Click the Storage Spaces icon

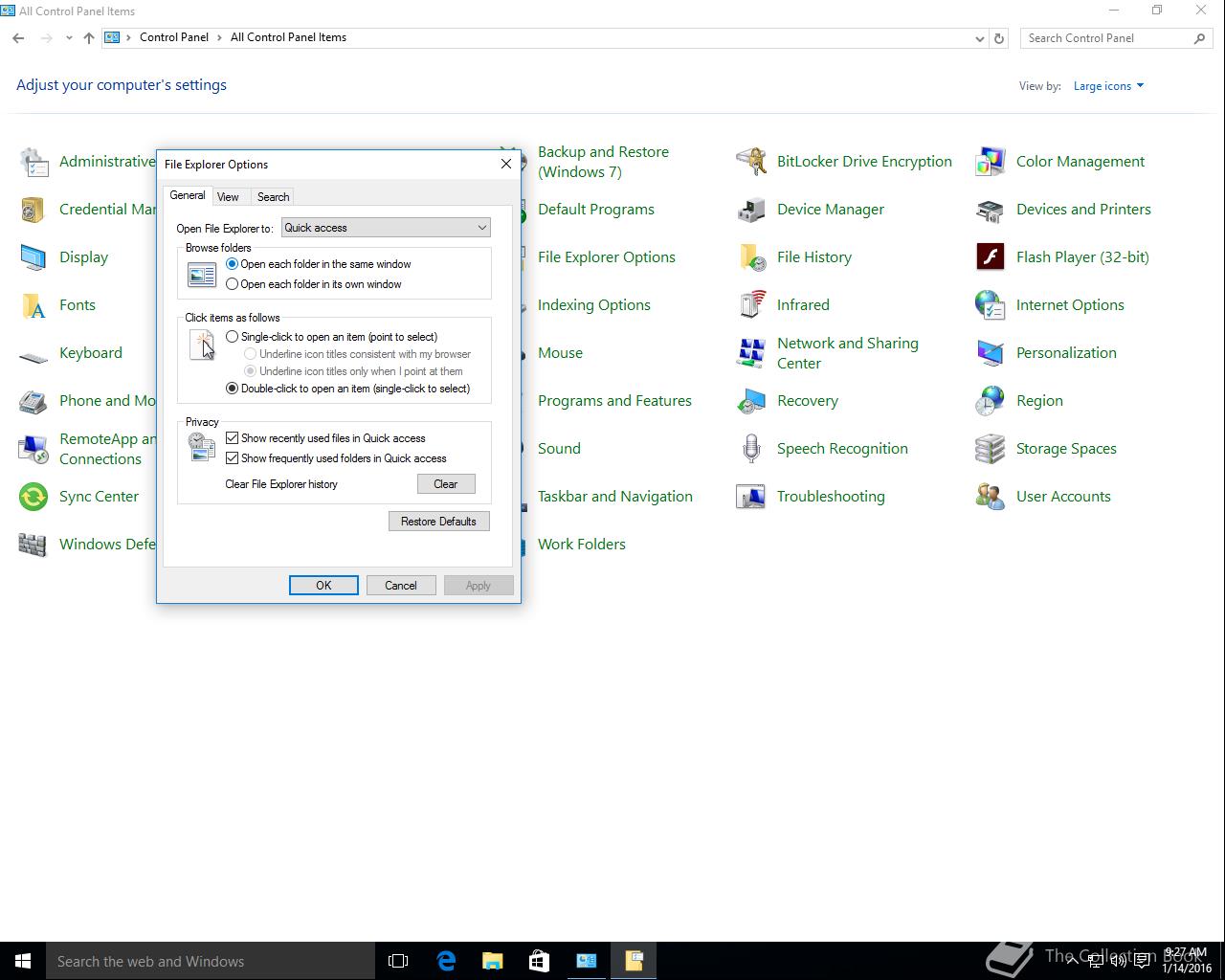click(991, 449)
